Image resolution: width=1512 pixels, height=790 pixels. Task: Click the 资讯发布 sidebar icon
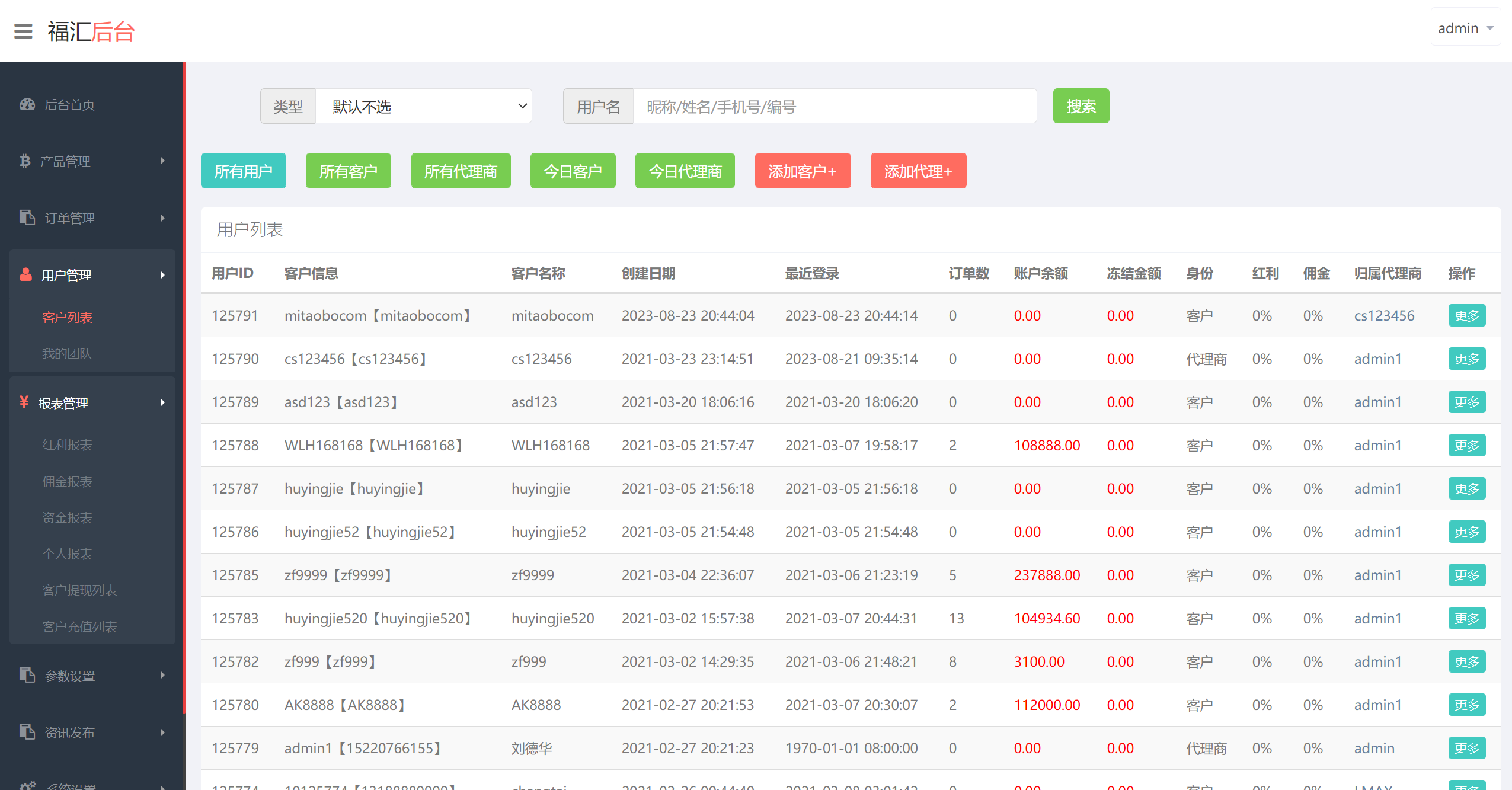[27, 733]
